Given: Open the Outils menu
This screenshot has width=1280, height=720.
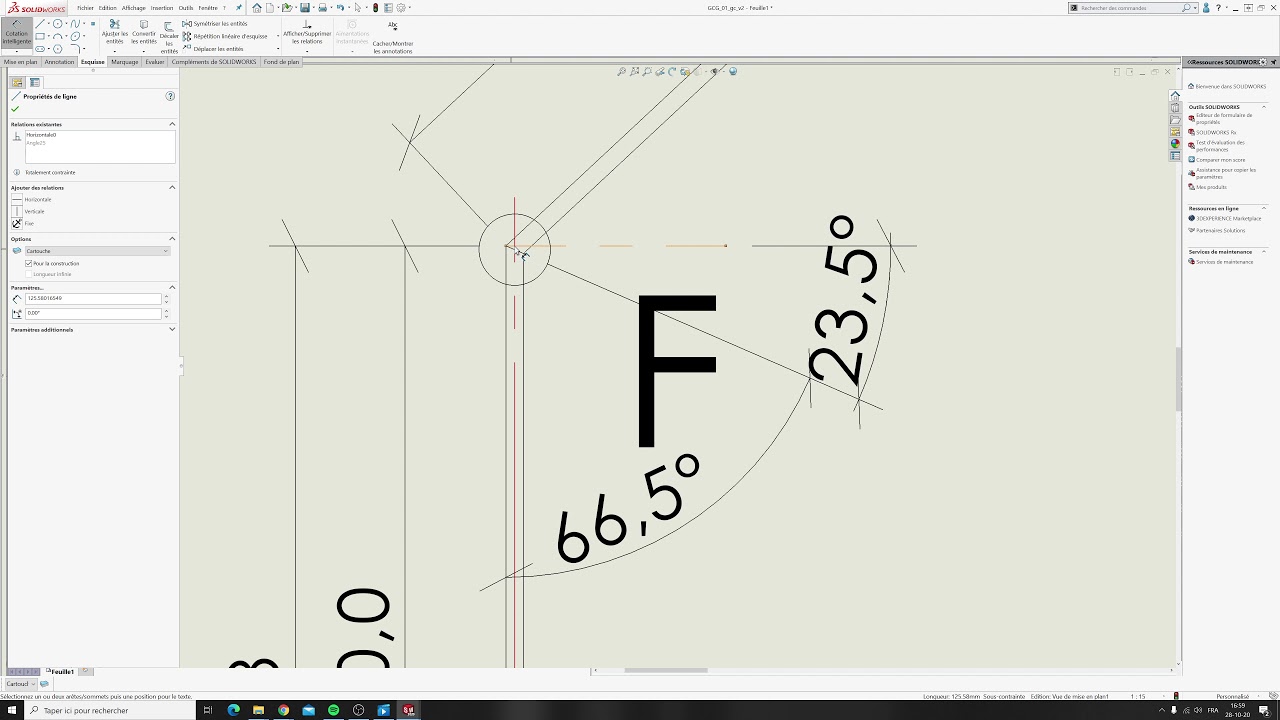Looking at the screenshot, I should pyautogui.click(x=185, y=8).
